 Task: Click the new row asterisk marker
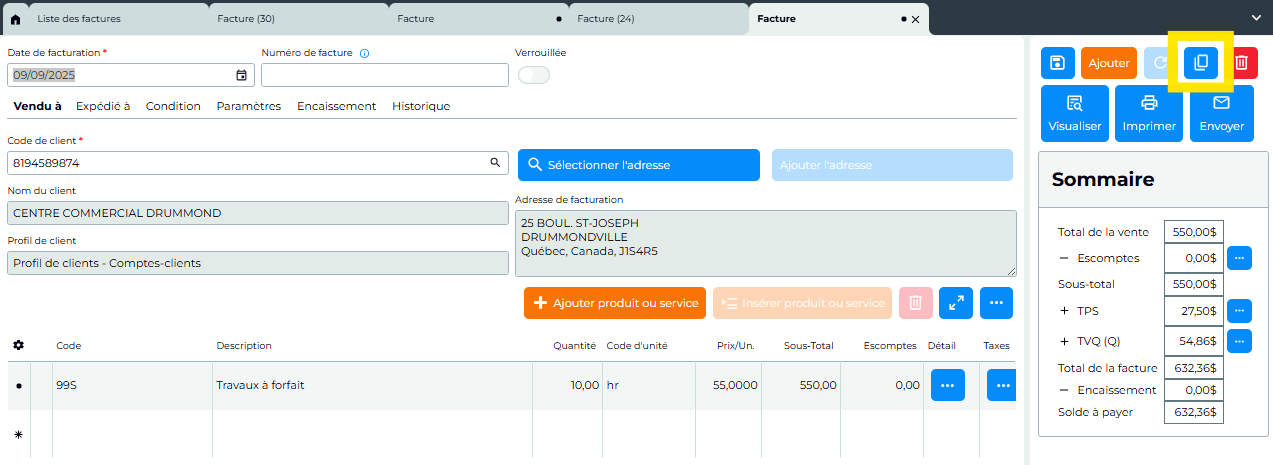[18, 435]
